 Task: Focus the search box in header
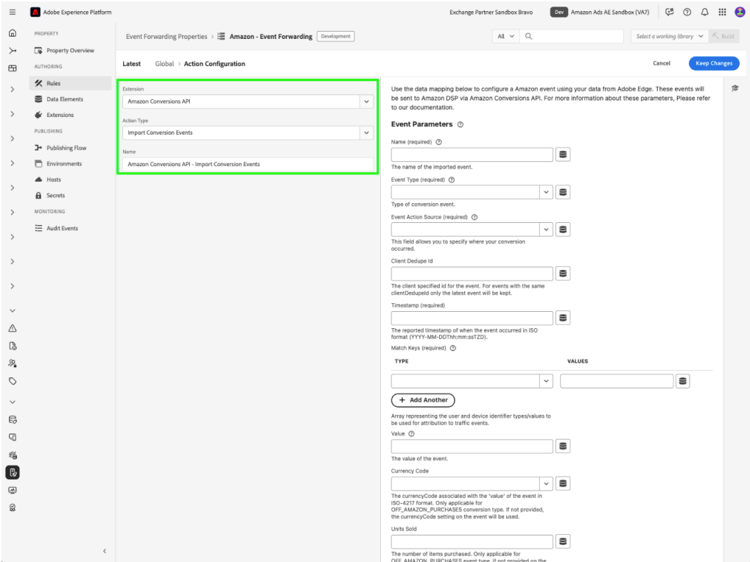572,36
